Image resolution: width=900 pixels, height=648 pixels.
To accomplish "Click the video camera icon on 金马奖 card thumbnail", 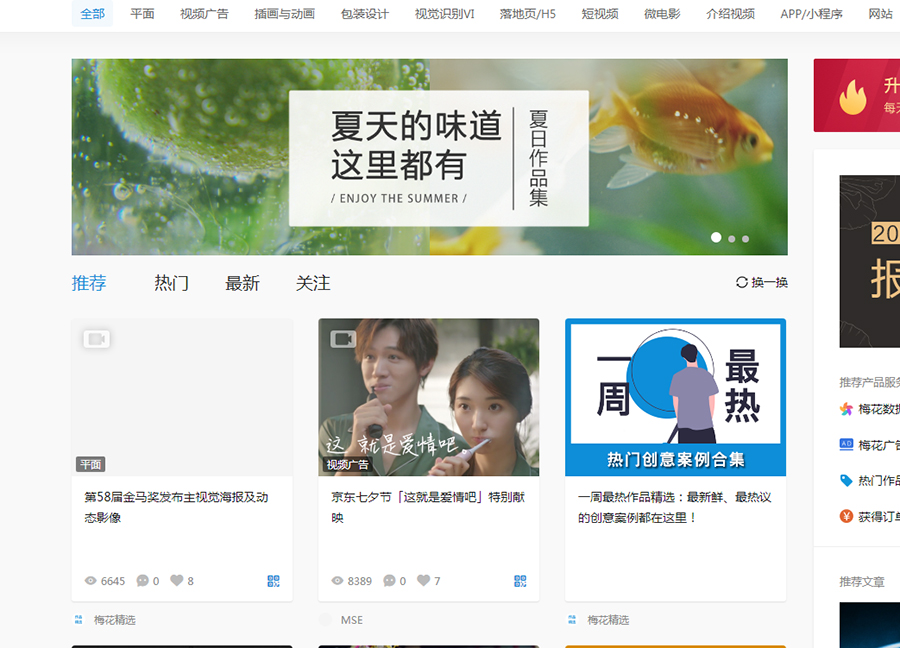I will click(x=96, y=339).
